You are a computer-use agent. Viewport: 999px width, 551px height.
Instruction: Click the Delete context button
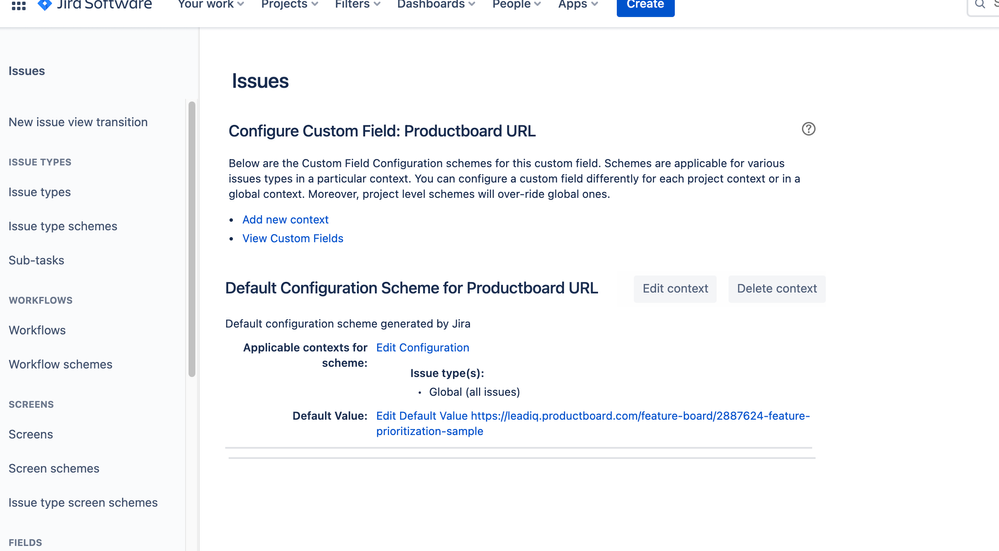coord(777,289)
